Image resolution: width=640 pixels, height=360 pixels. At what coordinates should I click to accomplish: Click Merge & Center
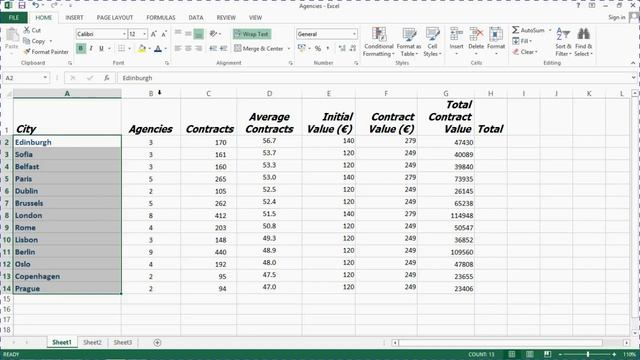click(258, 49)
